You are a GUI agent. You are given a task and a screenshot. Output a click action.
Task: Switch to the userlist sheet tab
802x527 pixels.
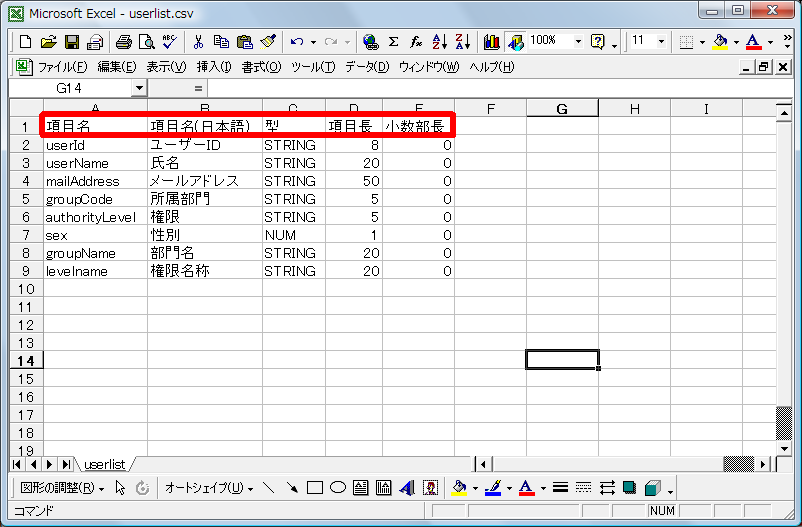(104, 464)
